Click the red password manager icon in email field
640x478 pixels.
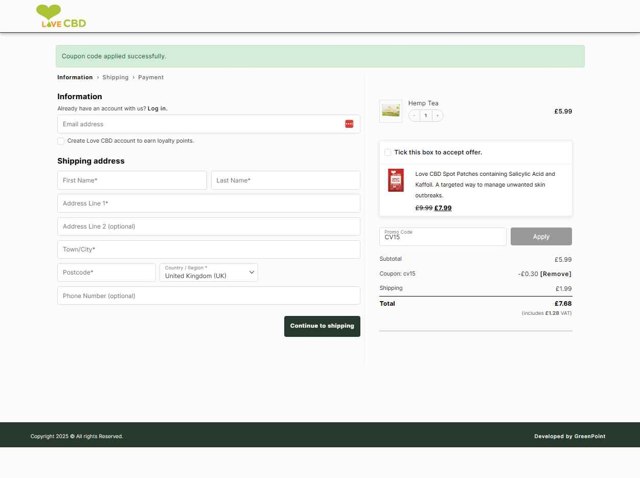(349, 124)
